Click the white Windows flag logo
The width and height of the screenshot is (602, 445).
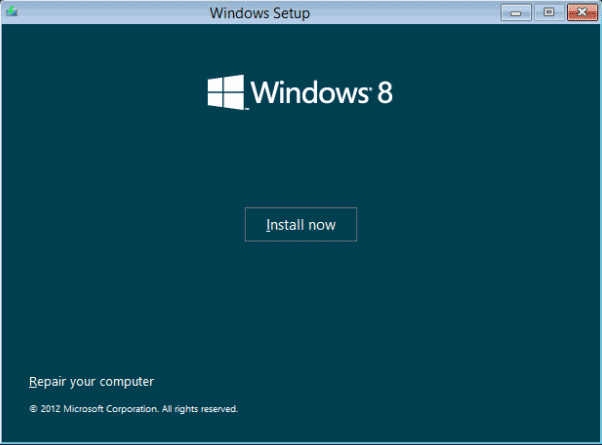(226, 93)
